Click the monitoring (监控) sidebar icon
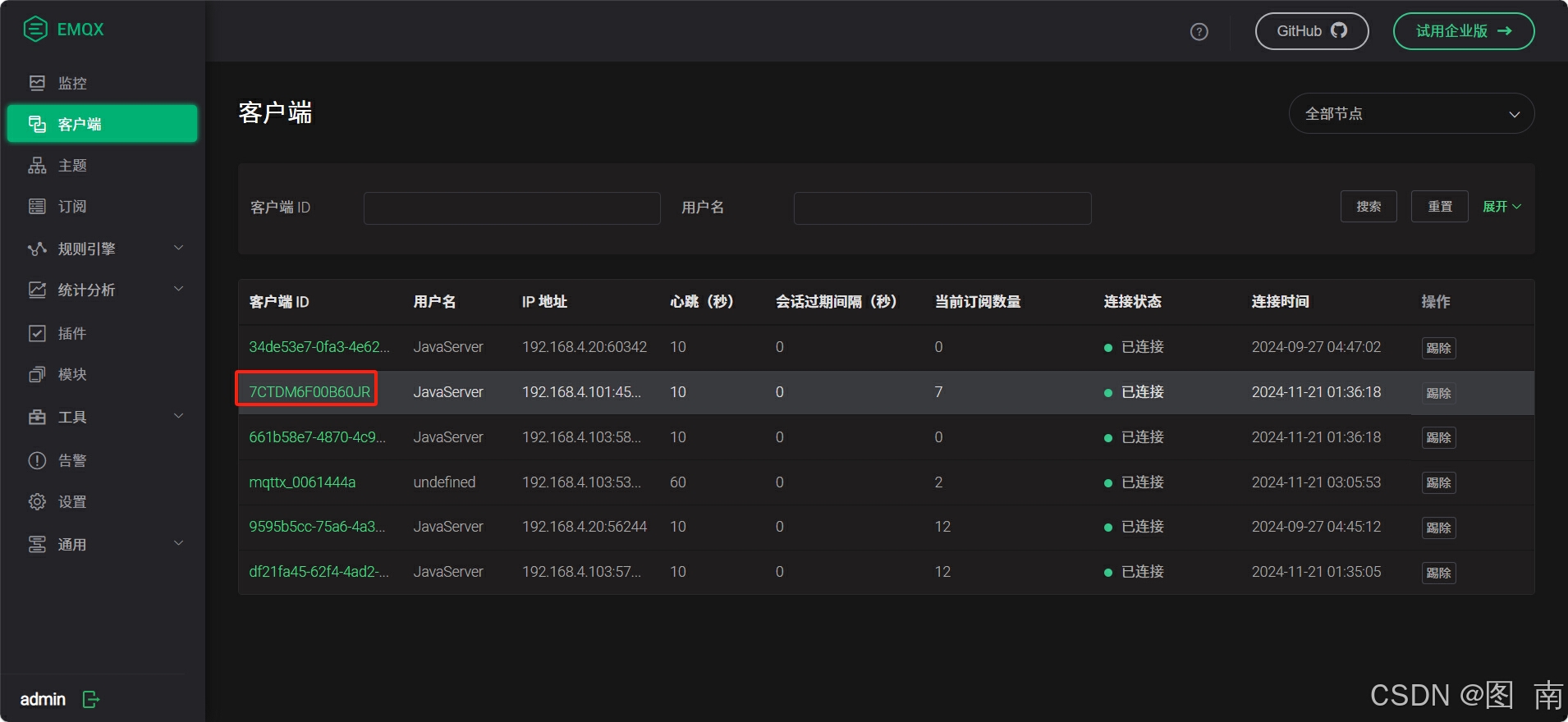This screenshot has height=722, width=1568. pyautogui.click(x=37, y=83)
